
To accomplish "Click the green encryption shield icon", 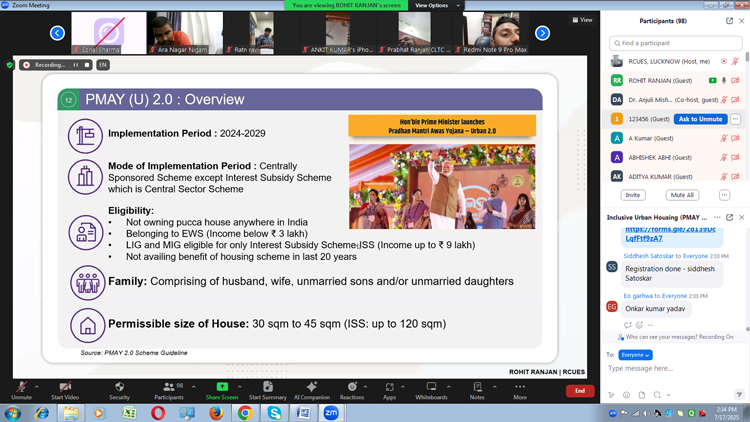I will click(10, 65).
